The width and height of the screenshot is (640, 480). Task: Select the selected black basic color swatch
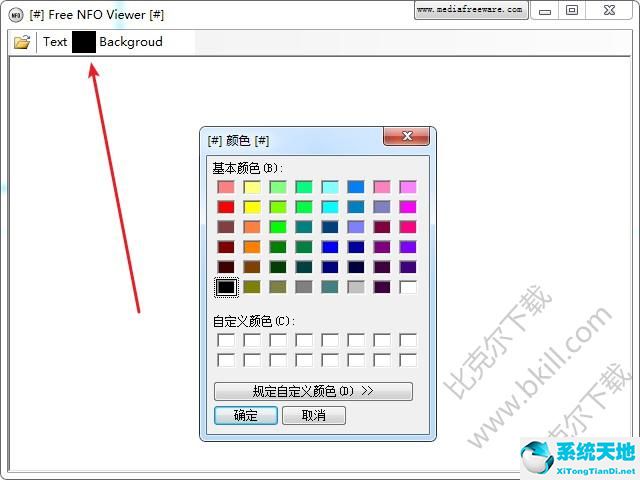(x=226, y=287)
